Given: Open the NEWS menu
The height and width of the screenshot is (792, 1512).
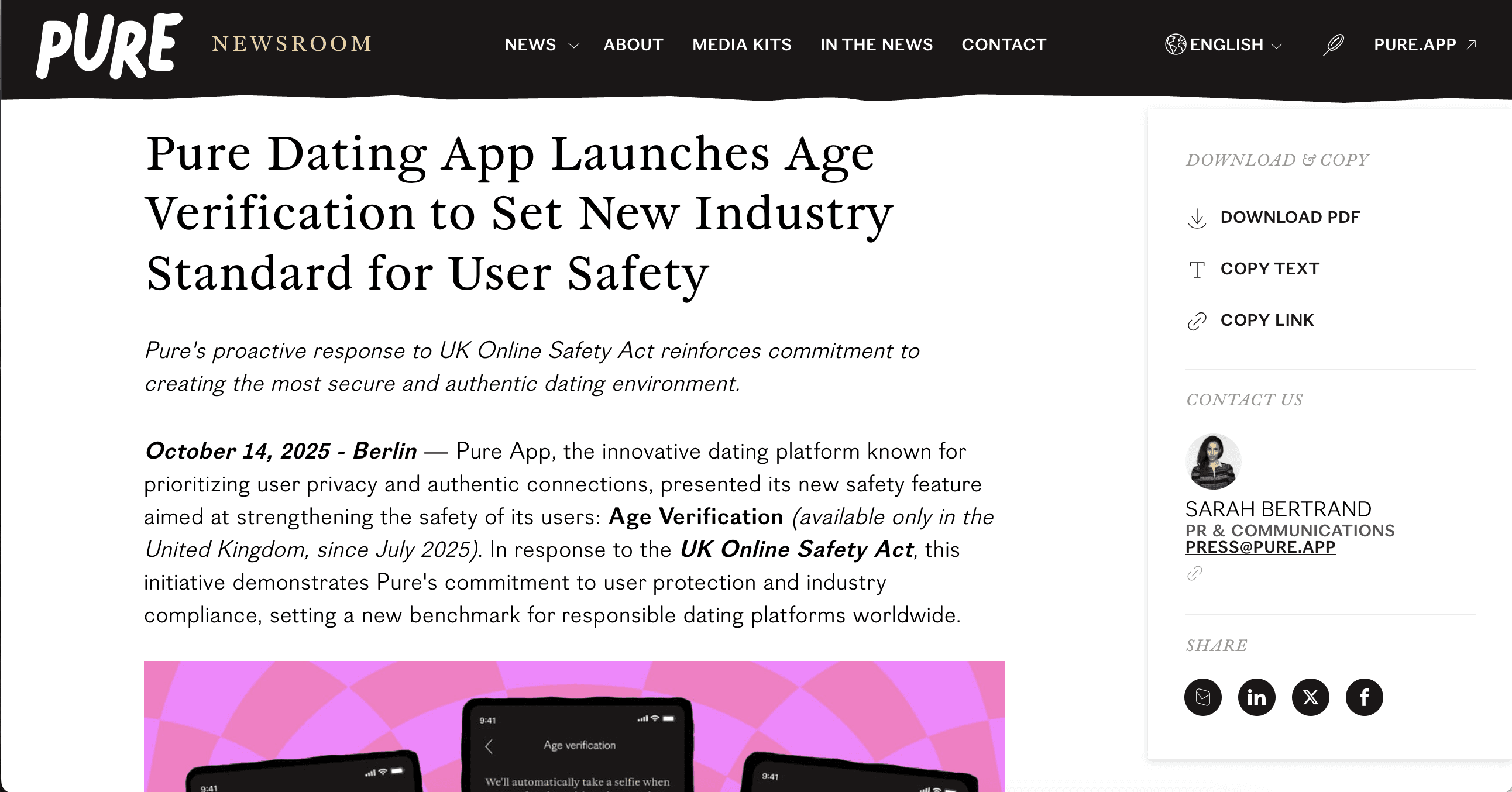Looking at the screenshot, I should [530, 44].
